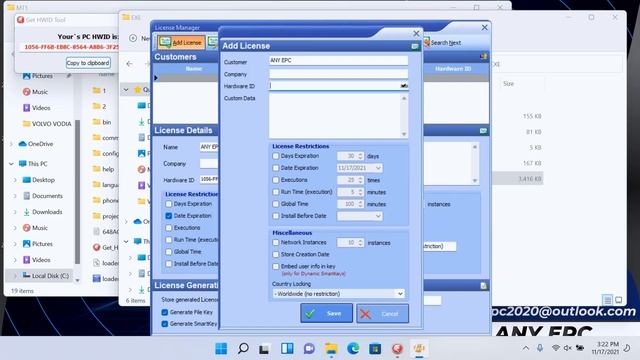The width and height of the screenshot is (640, 360).
Task: Click the Days Expiration days stepper
Action: coord(360,156)
